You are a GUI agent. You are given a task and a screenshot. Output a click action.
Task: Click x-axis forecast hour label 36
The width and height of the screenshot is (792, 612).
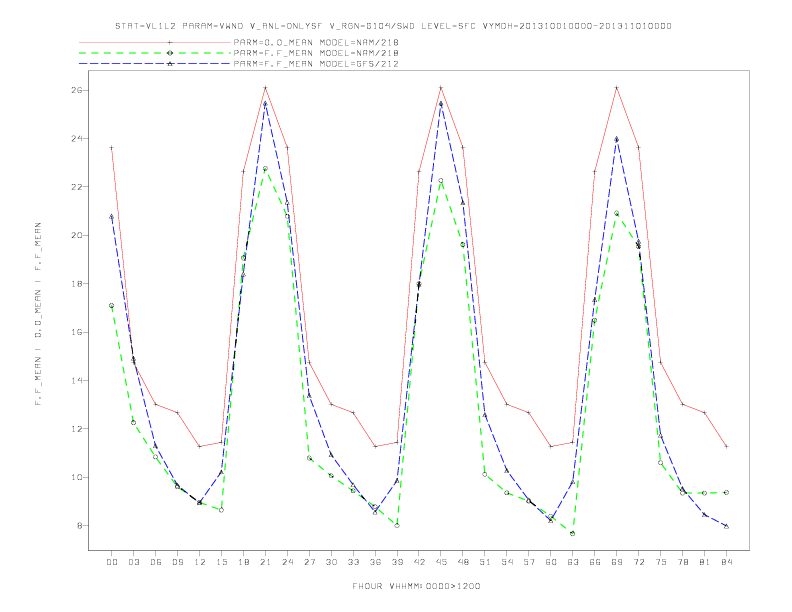(375, 562)
